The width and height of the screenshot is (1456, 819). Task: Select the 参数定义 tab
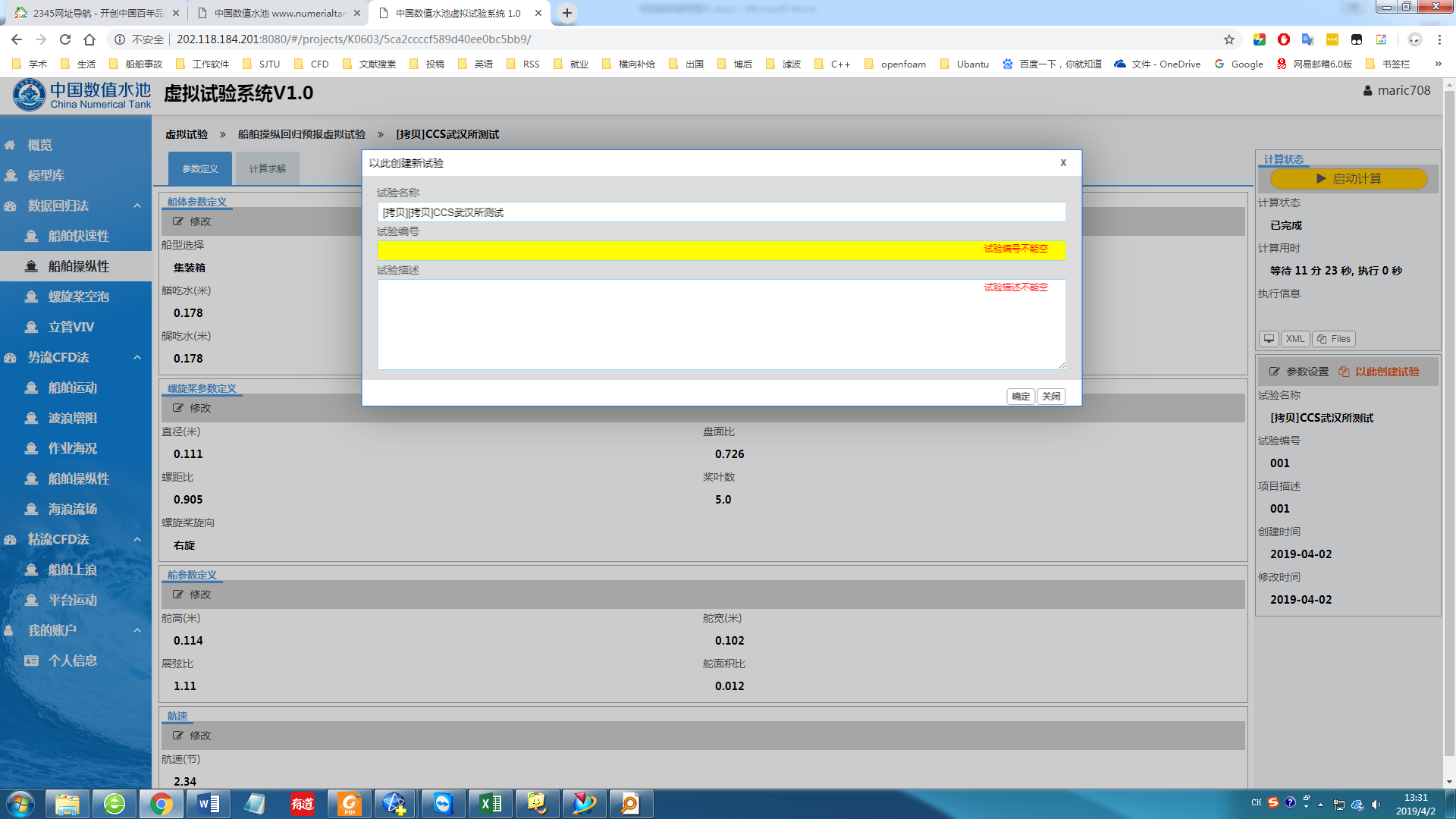200,168
